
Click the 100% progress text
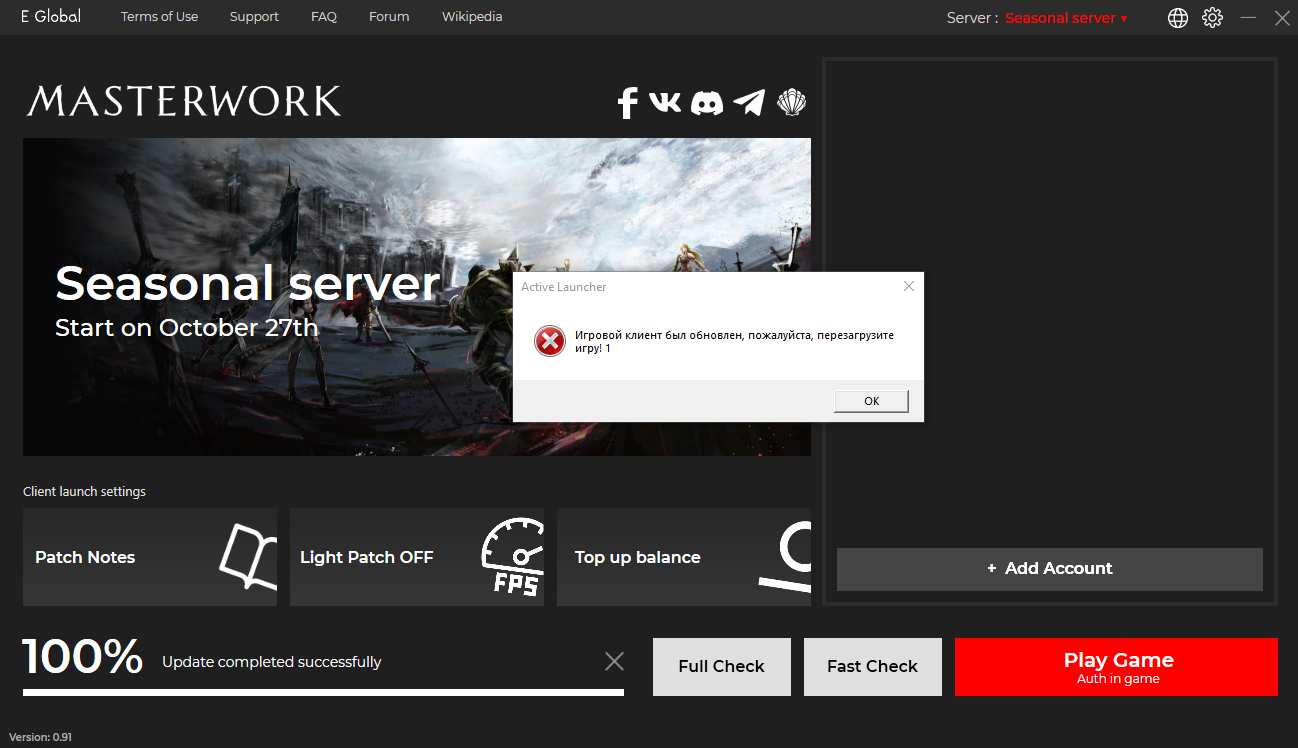[83, 657]
